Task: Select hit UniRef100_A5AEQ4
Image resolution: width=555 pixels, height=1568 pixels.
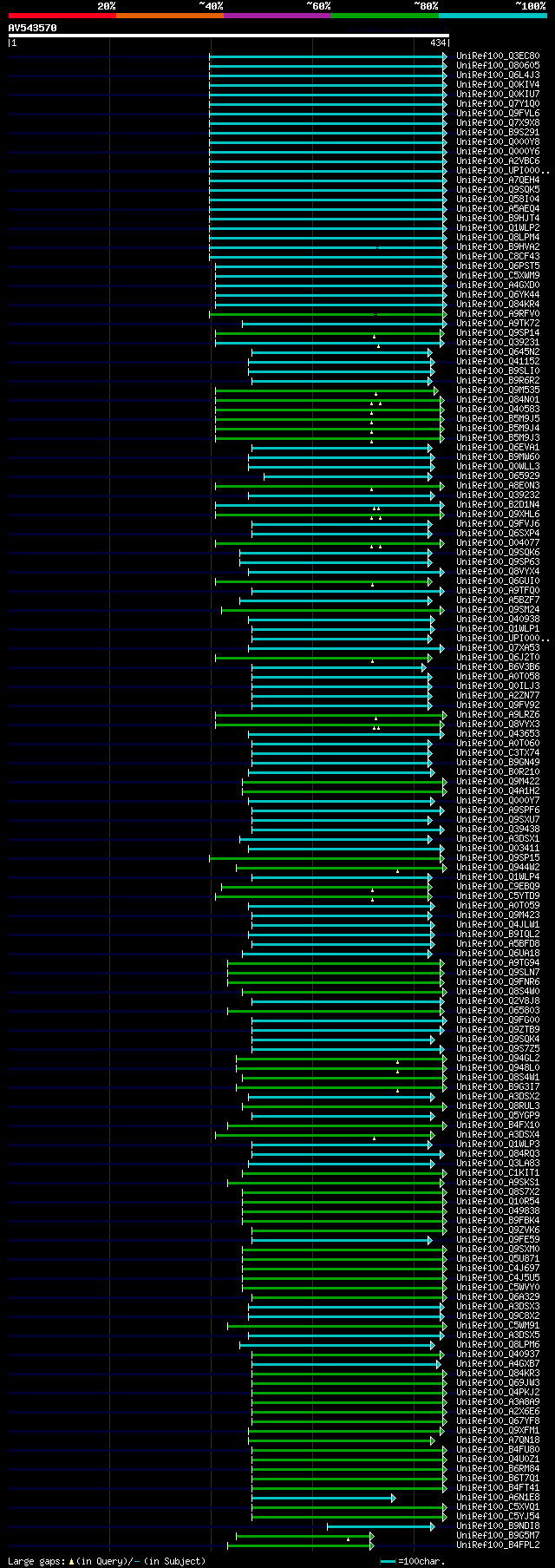Action: point(498,209)
